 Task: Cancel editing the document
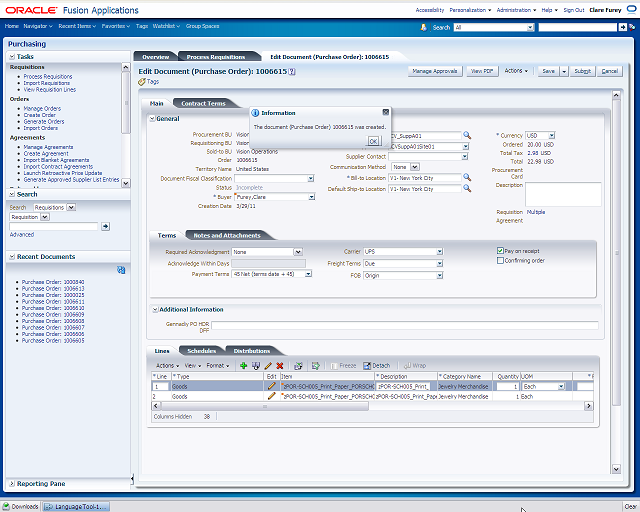click(609, 71)
